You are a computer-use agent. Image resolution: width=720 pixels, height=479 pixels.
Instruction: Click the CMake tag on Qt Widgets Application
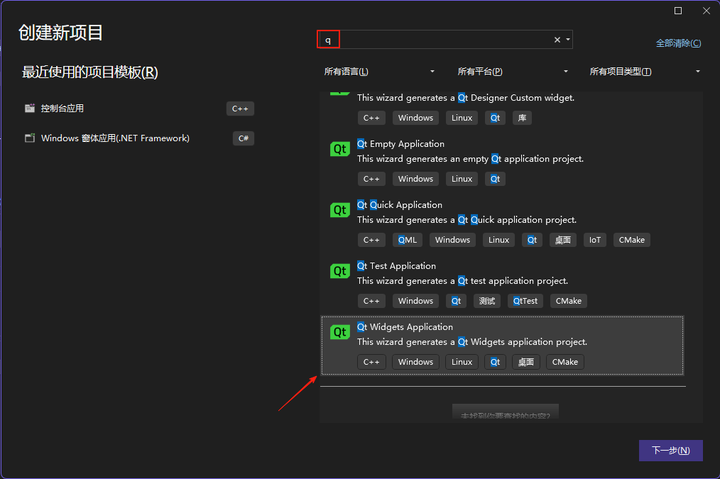[565, 362]
